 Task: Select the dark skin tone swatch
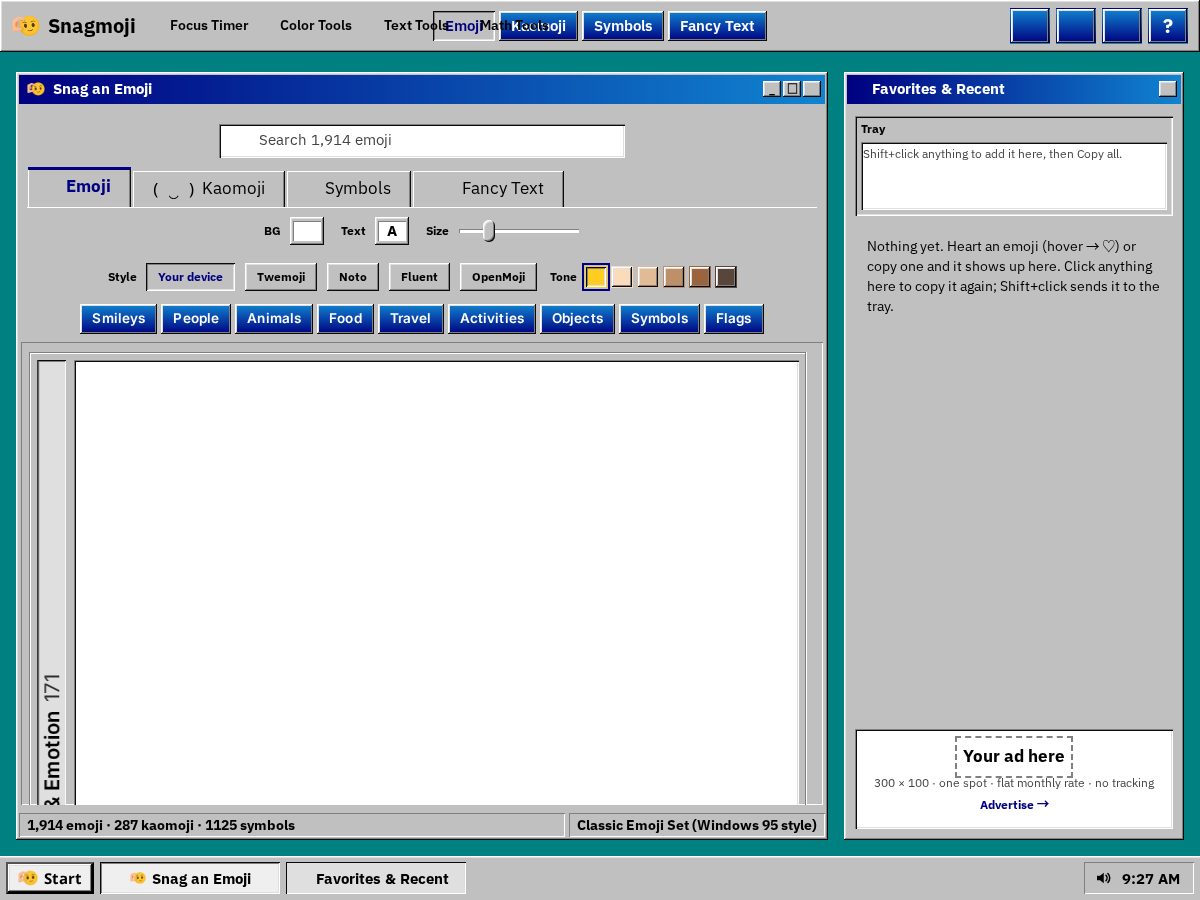tap(726, 277)
